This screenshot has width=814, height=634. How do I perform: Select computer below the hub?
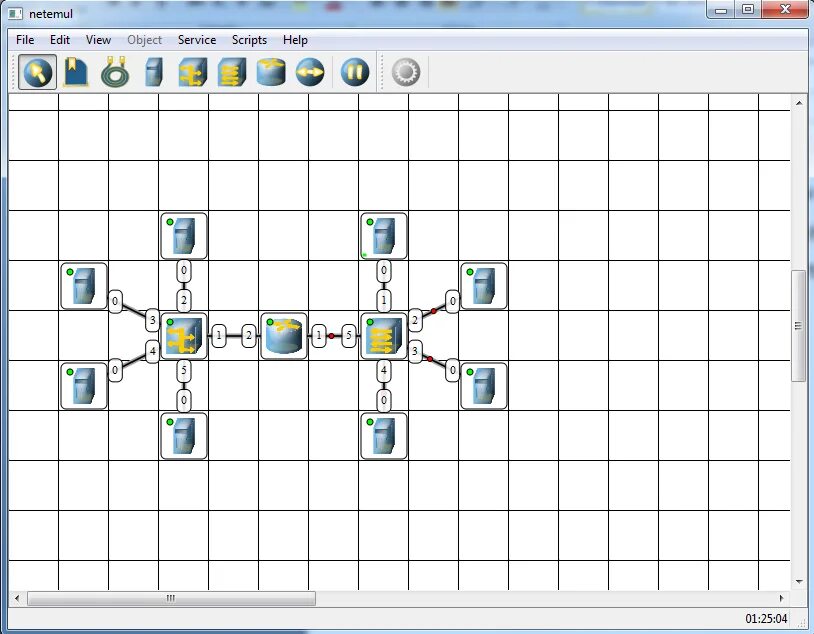[x=184, y=436]
